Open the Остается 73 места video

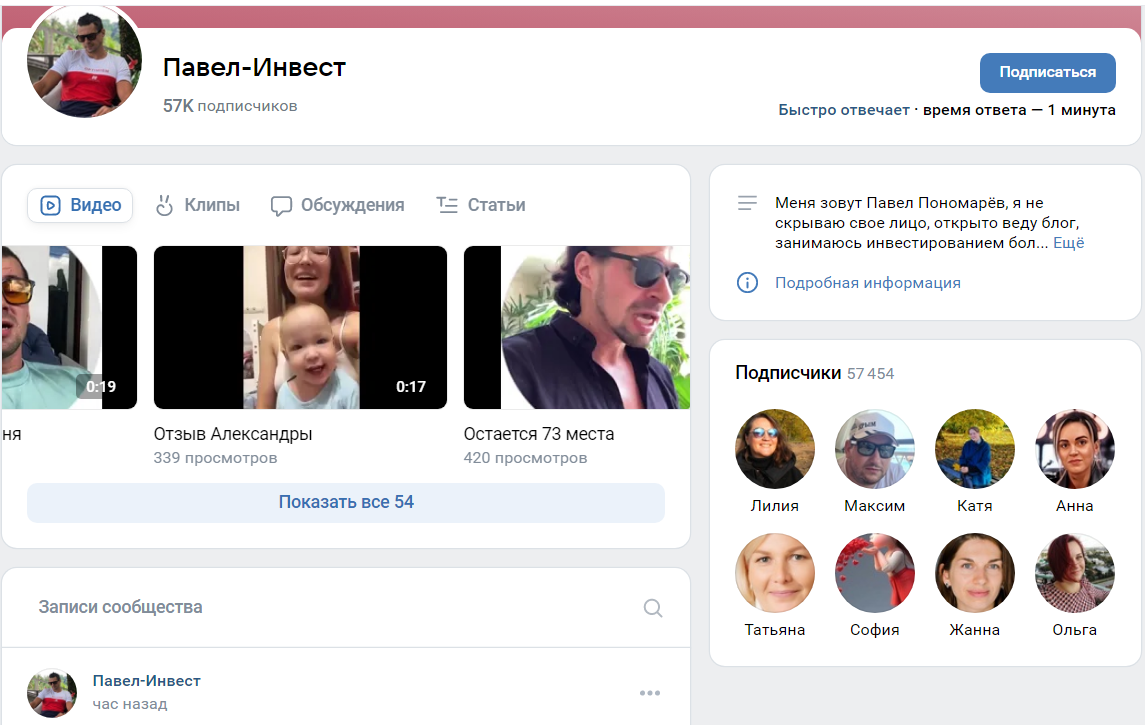coord(576,327)
